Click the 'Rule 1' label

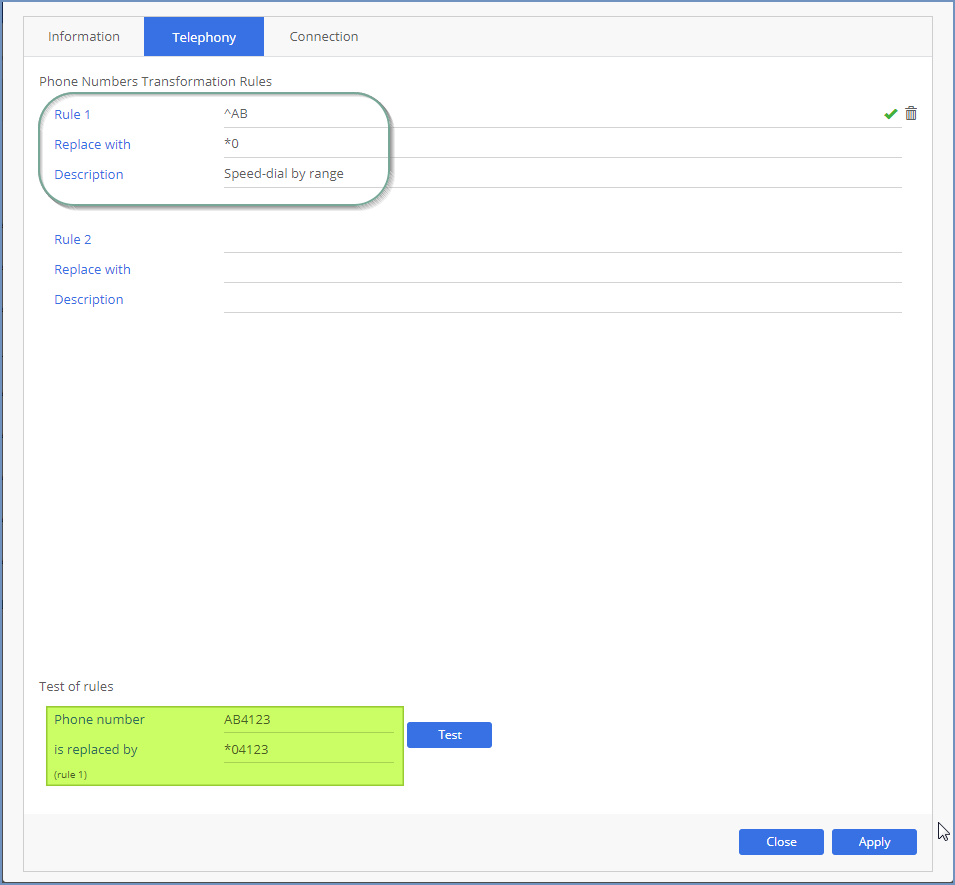click(73, 115)
